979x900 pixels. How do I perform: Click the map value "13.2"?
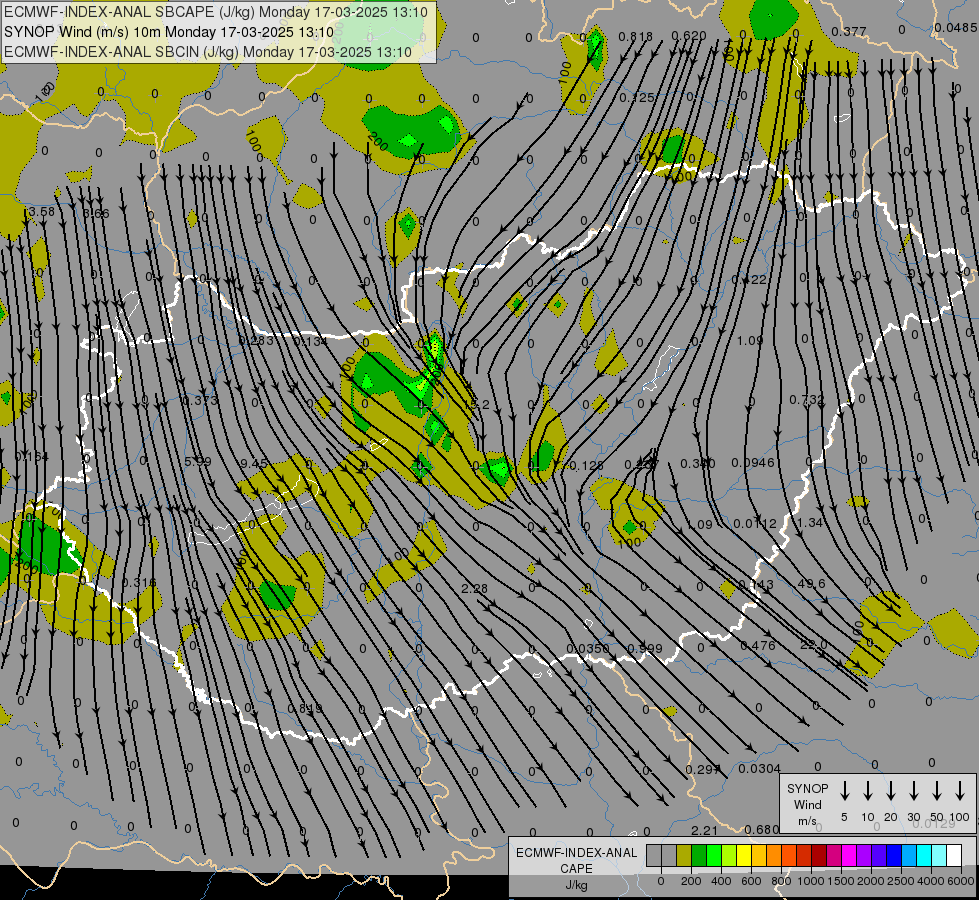[x=476, y=405]
